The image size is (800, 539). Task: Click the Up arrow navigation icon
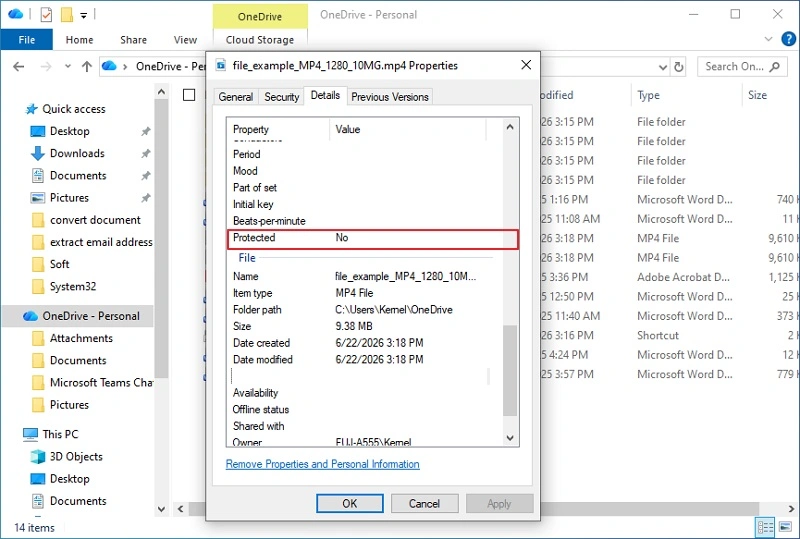(87, 66)
